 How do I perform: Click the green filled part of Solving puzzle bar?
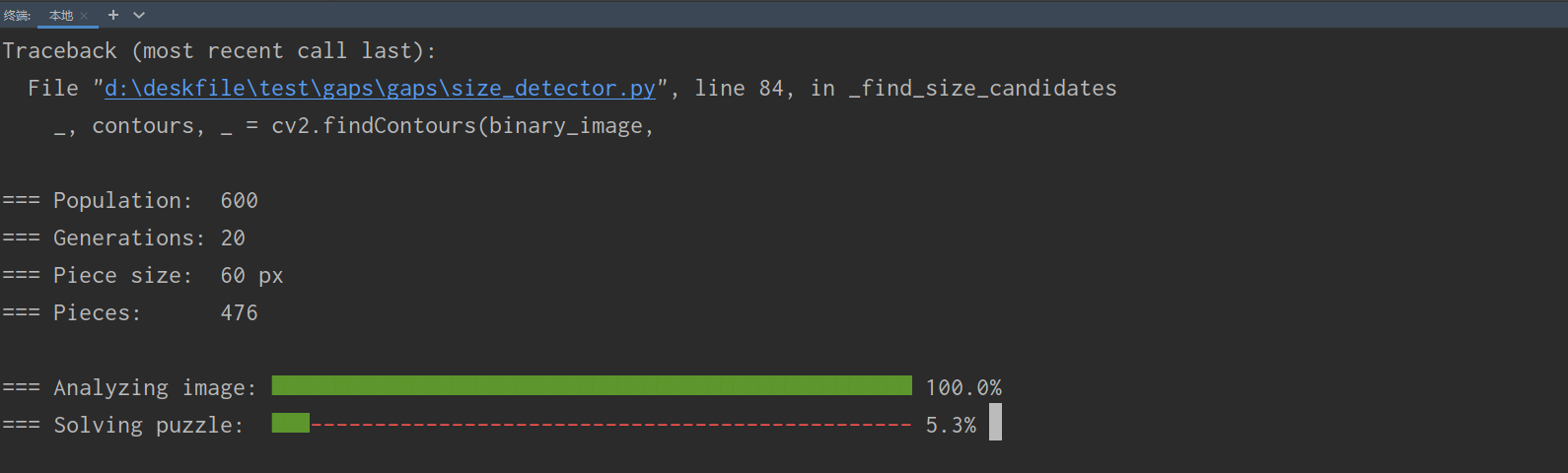coord(290,424)
